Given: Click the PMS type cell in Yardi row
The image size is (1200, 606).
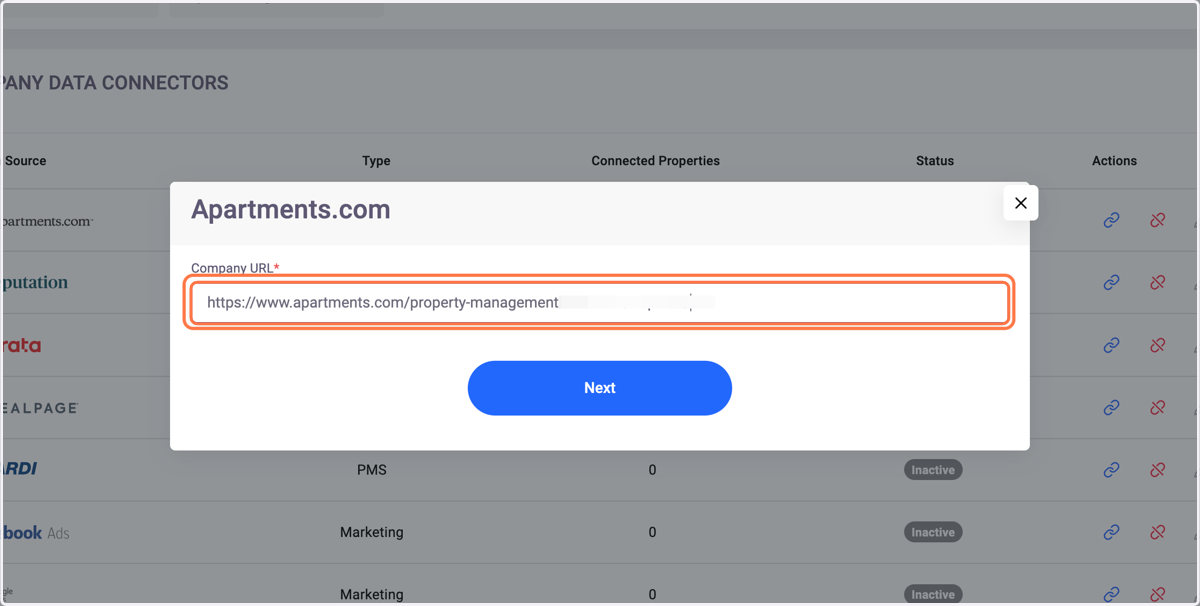Looking at the screenshot, I should 372,470.
